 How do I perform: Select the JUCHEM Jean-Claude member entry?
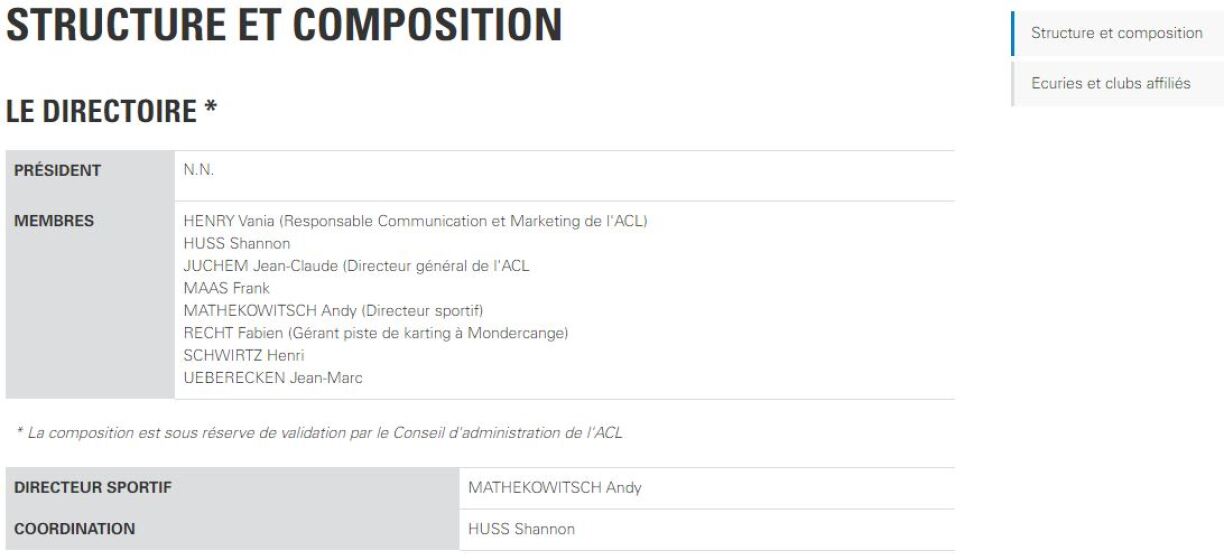point(356,265)
